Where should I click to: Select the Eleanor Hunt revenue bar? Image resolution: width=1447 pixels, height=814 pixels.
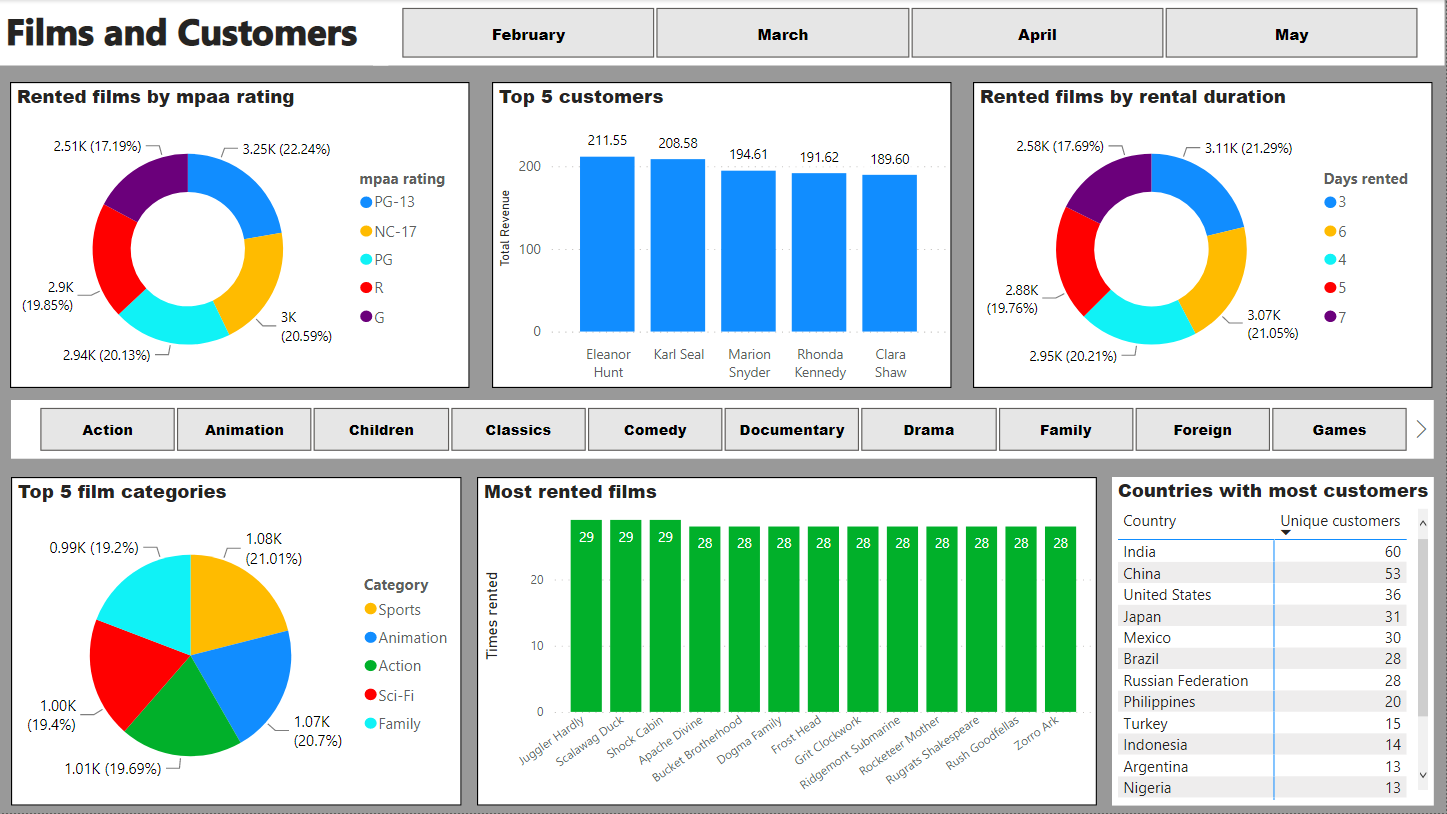pyautogui.click(x=608, y=245)
